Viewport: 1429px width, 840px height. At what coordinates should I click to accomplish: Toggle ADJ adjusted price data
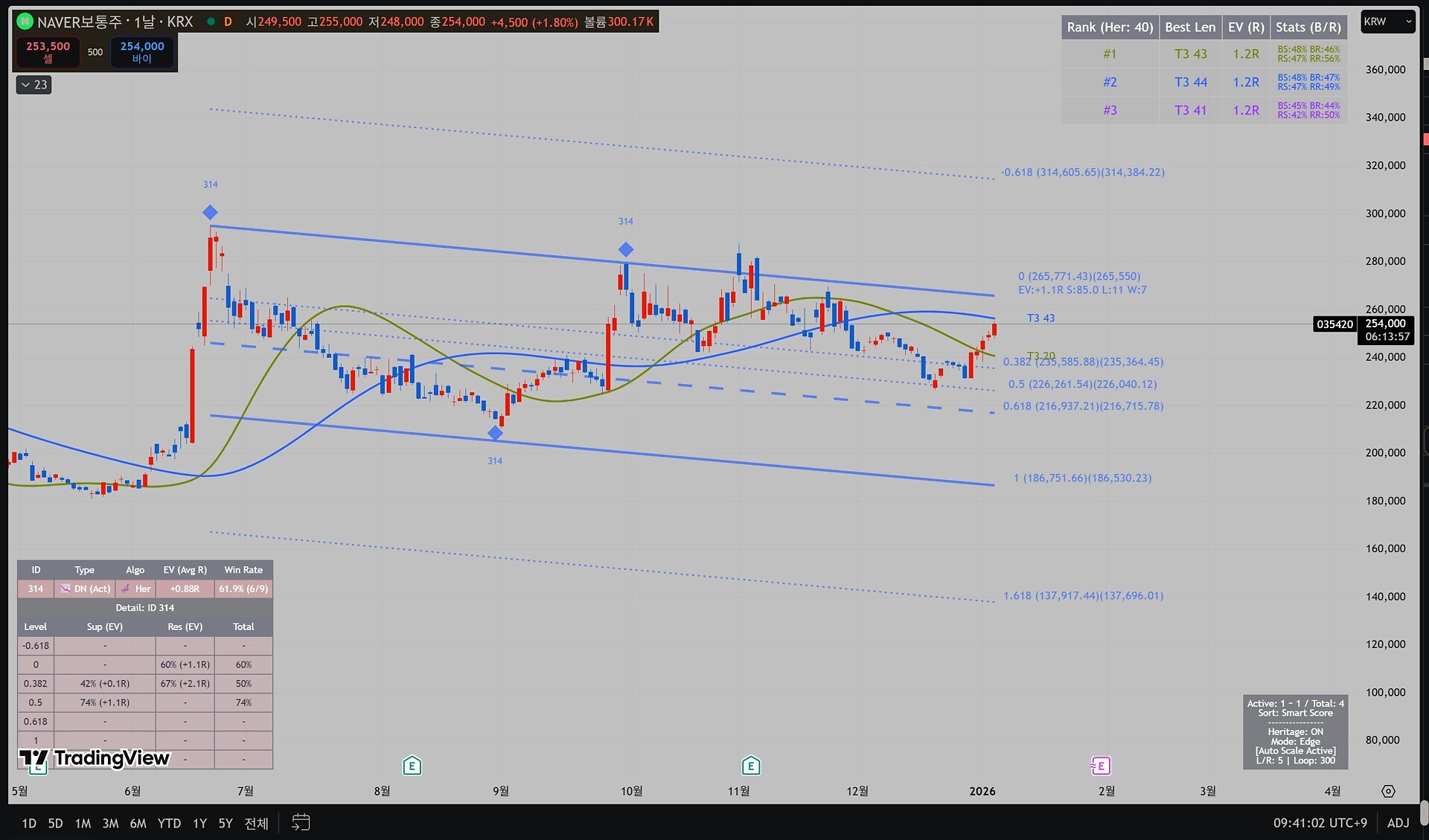pos(1398,823)
